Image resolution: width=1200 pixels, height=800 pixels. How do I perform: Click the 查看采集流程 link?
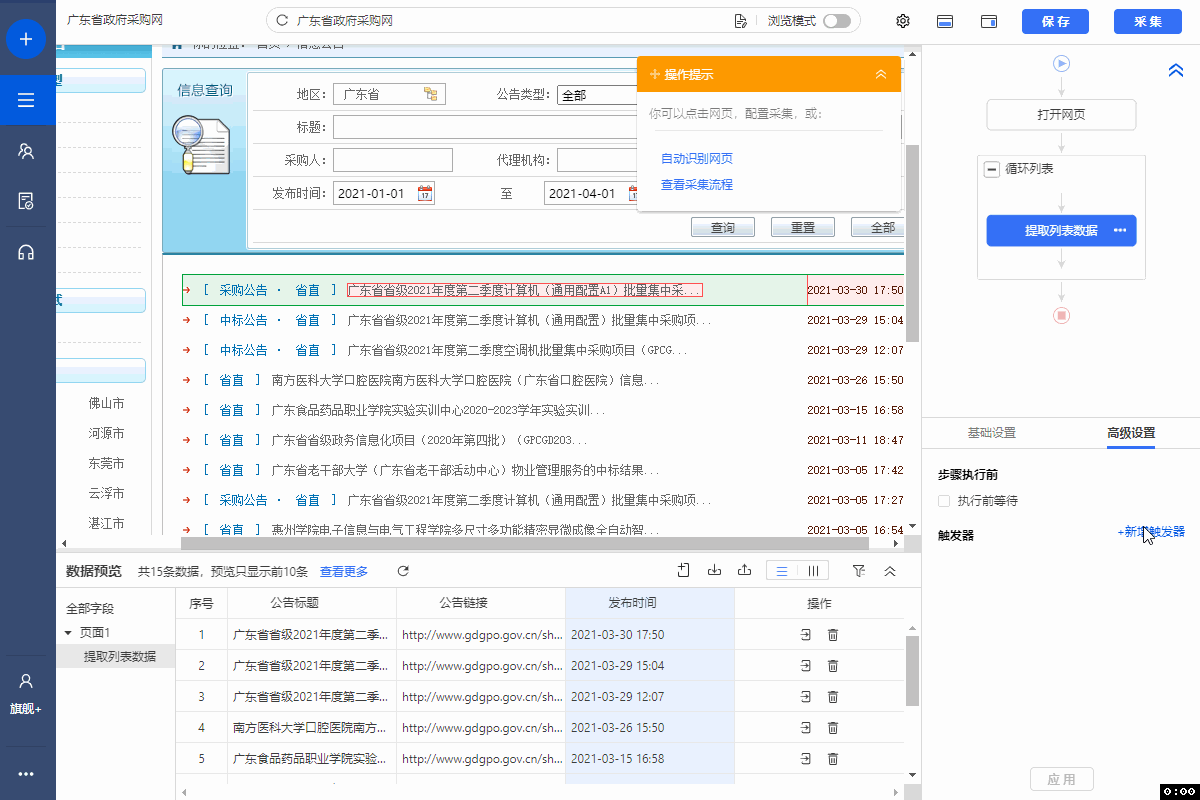click(x=697, y=185)
